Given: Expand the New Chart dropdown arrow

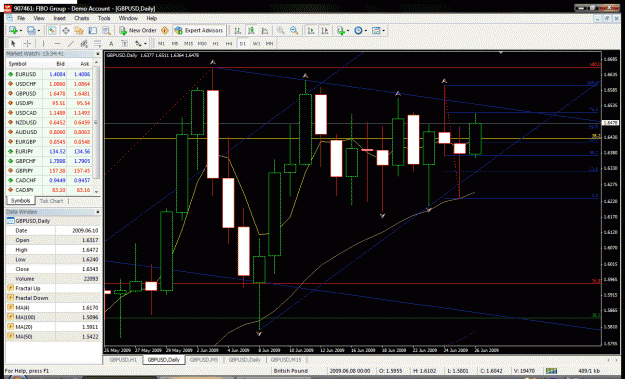Looking at the screenshot, I should point(20,31).
